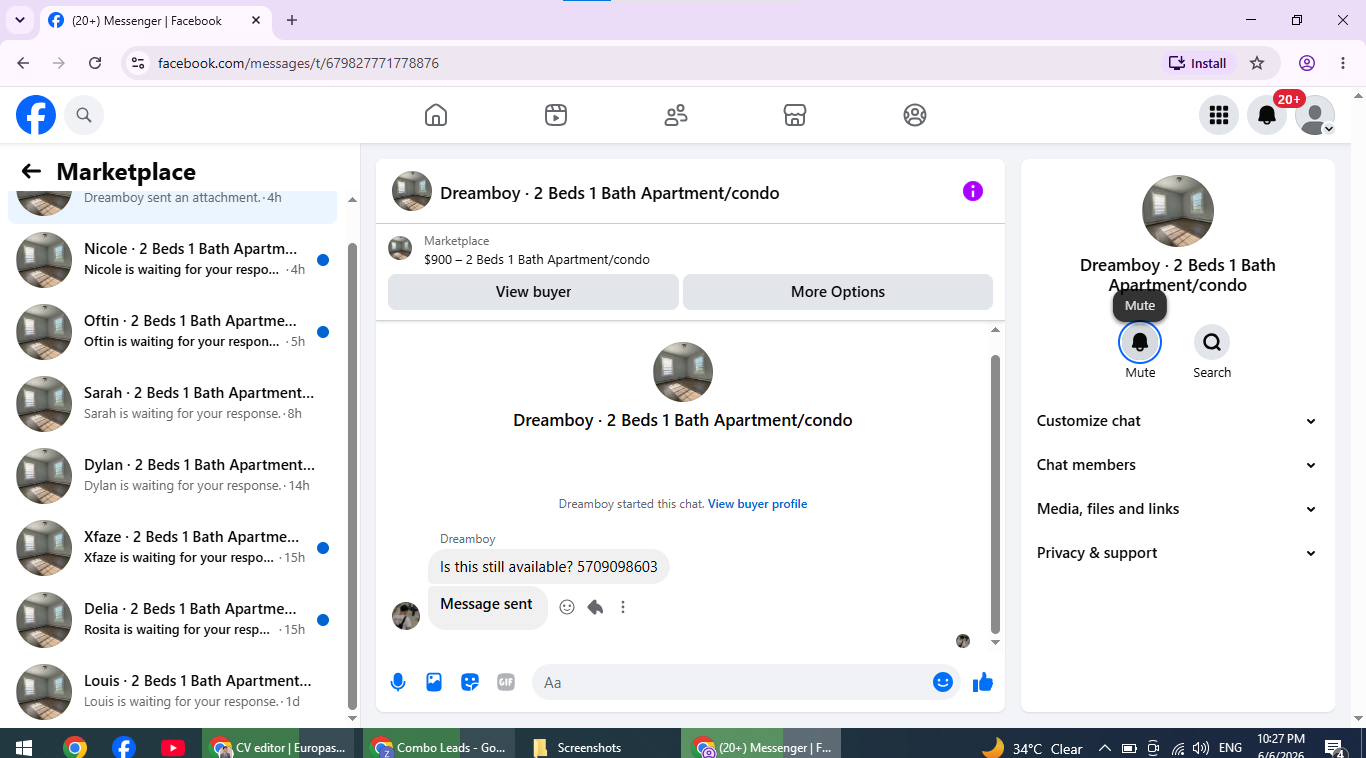Switch to CV editor | Europass taskbar window
The image size is (1366, 758).
pyautogui.click(x=277, y=747)
